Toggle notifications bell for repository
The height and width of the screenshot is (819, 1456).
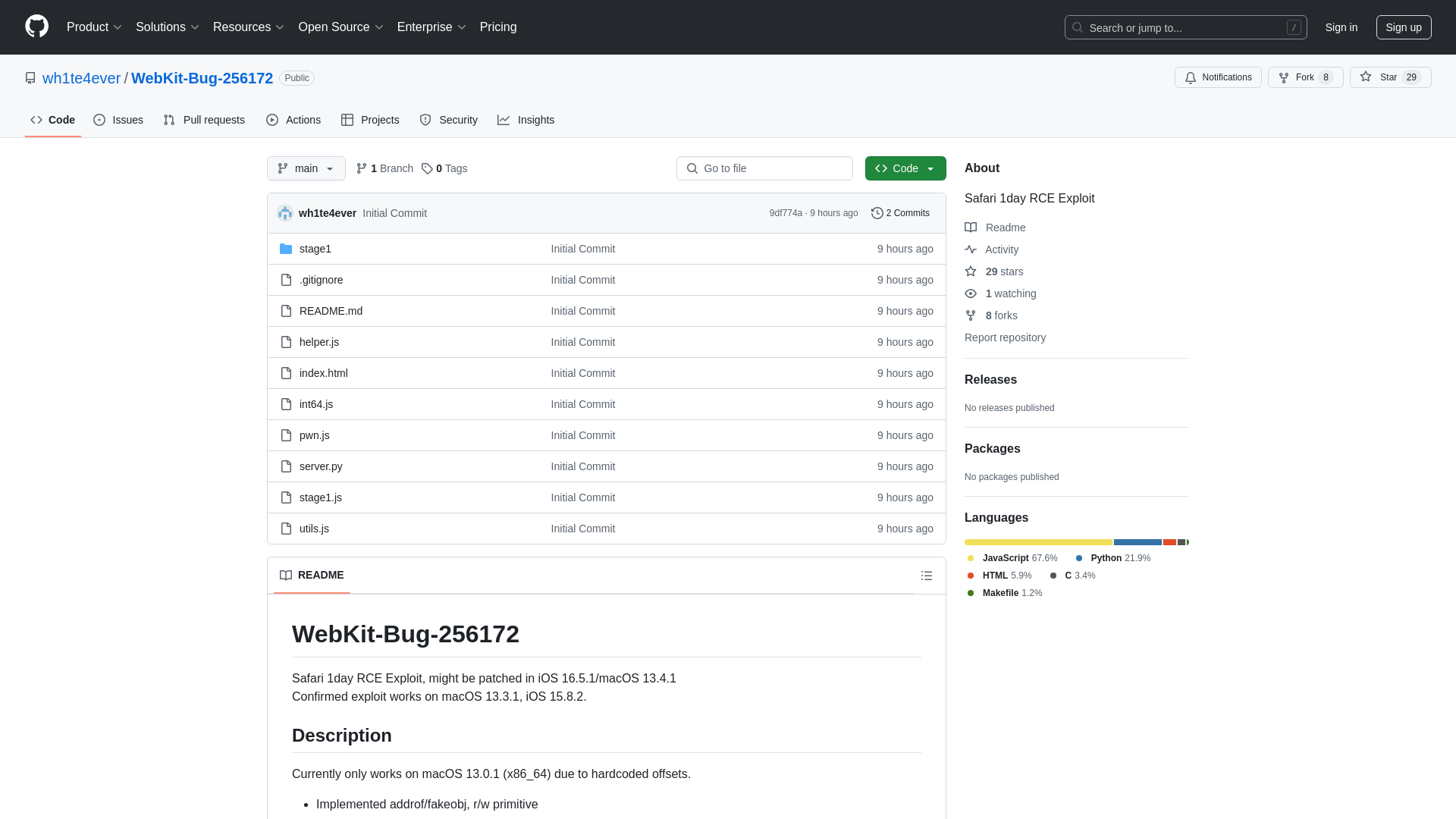point(1218,77)
